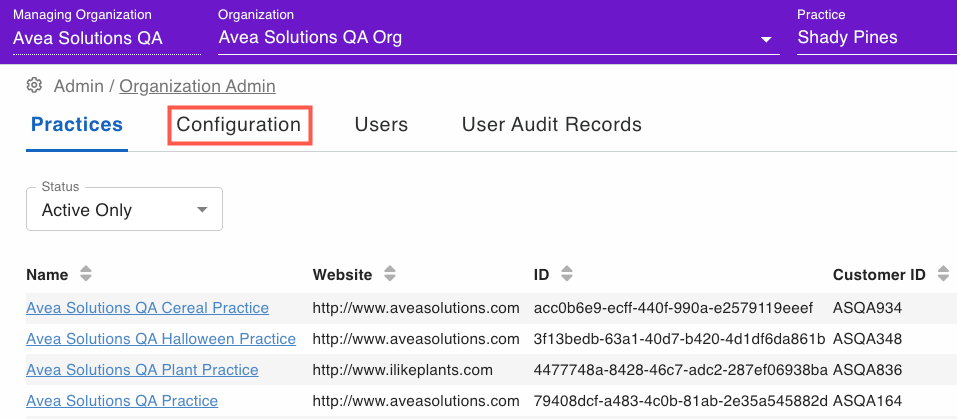
Task: Expand the Organization dropdown arrow
Action: point(765,40)
